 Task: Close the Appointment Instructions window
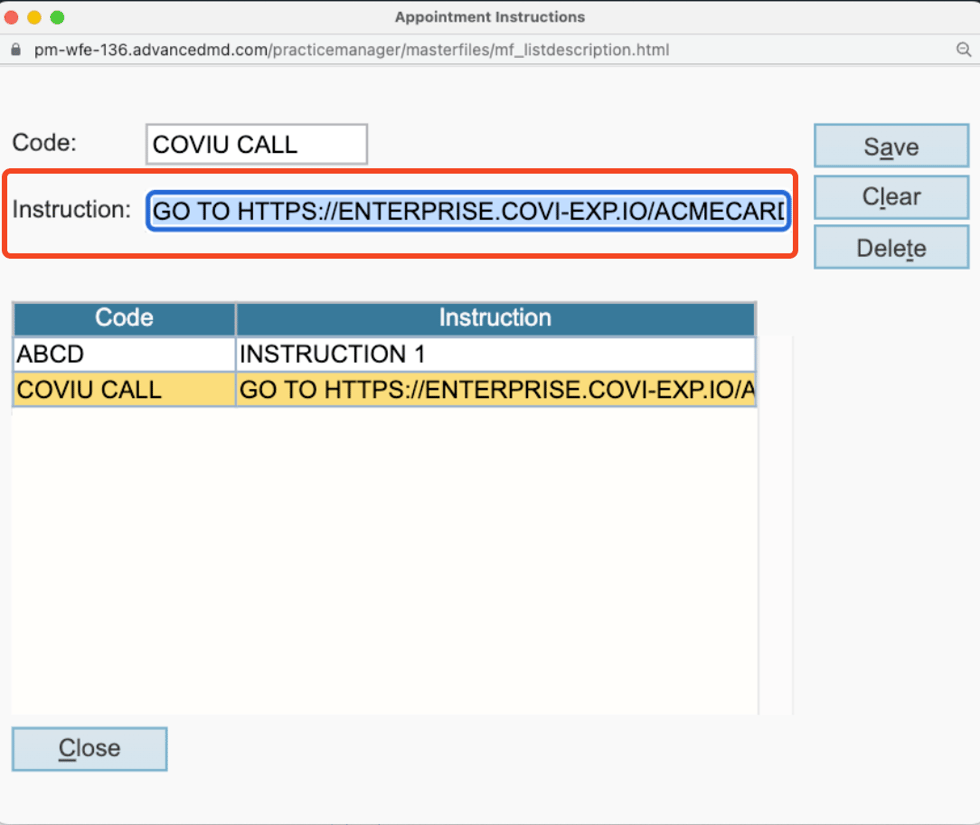[x=89, y=748]
